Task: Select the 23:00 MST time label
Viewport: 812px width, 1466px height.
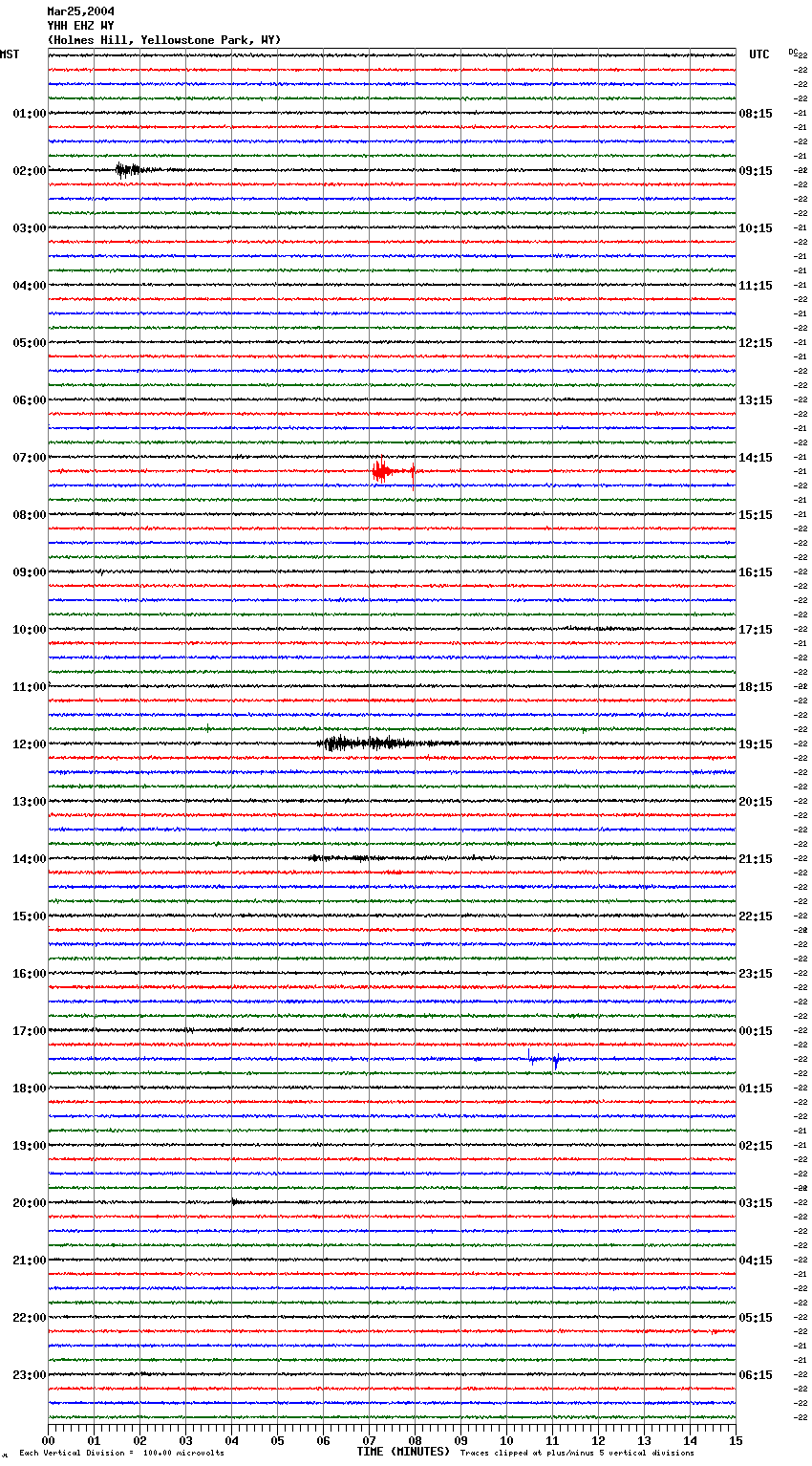Action: [30, 1375]
